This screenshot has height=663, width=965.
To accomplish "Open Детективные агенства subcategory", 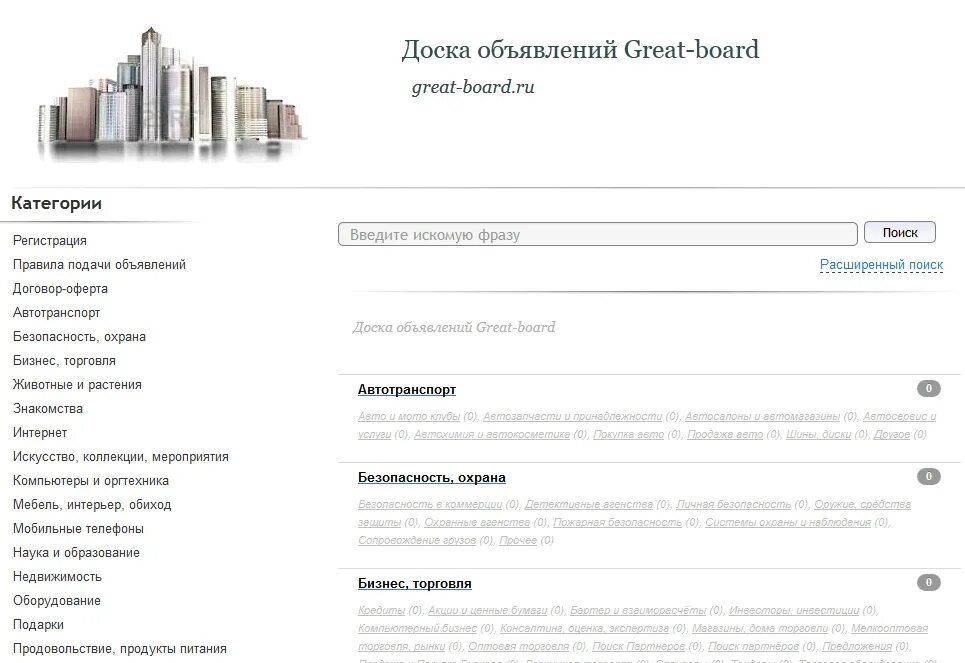I will 589,505.
